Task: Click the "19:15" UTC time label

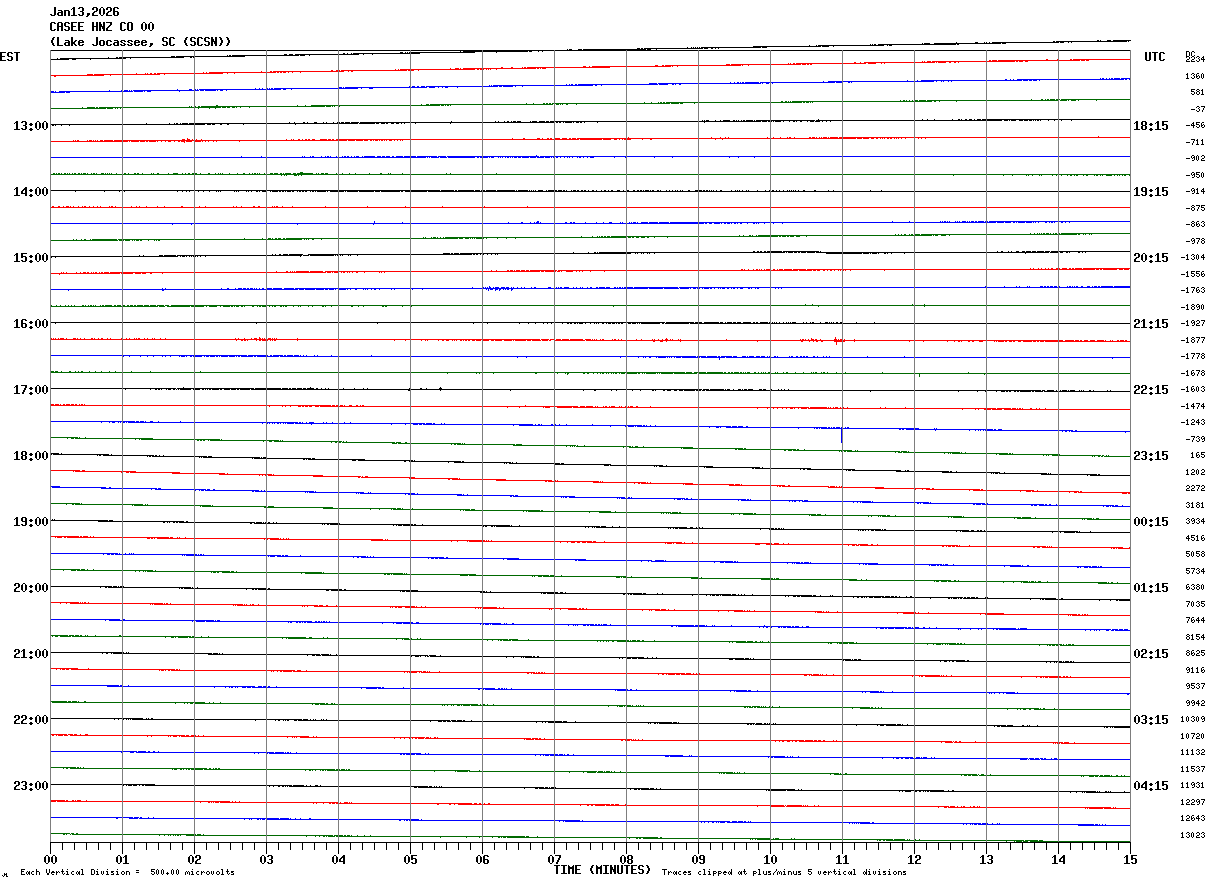Action: pos(1151,192)
